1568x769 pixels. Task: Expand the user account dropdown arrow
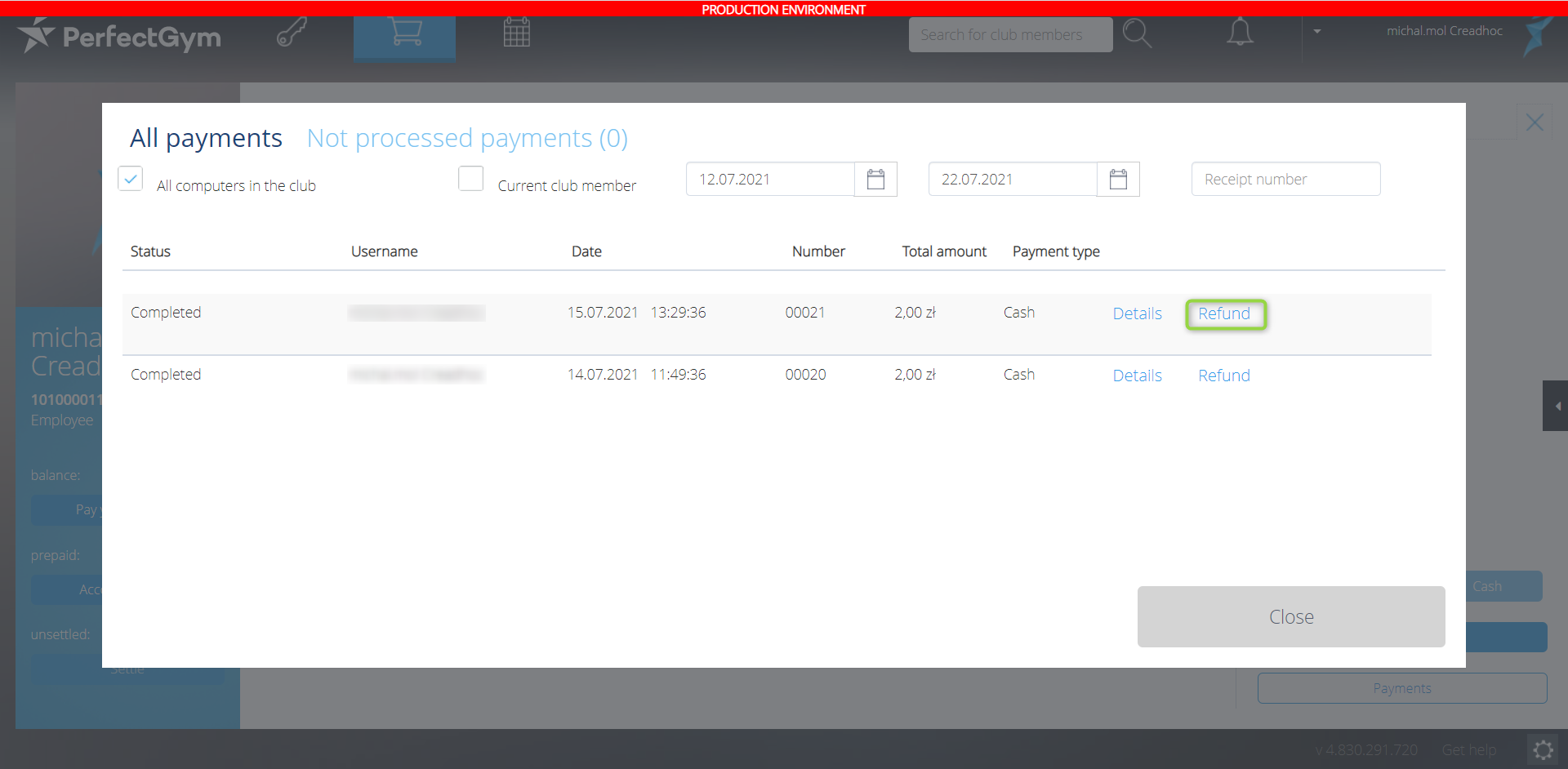coord(1316,32)
